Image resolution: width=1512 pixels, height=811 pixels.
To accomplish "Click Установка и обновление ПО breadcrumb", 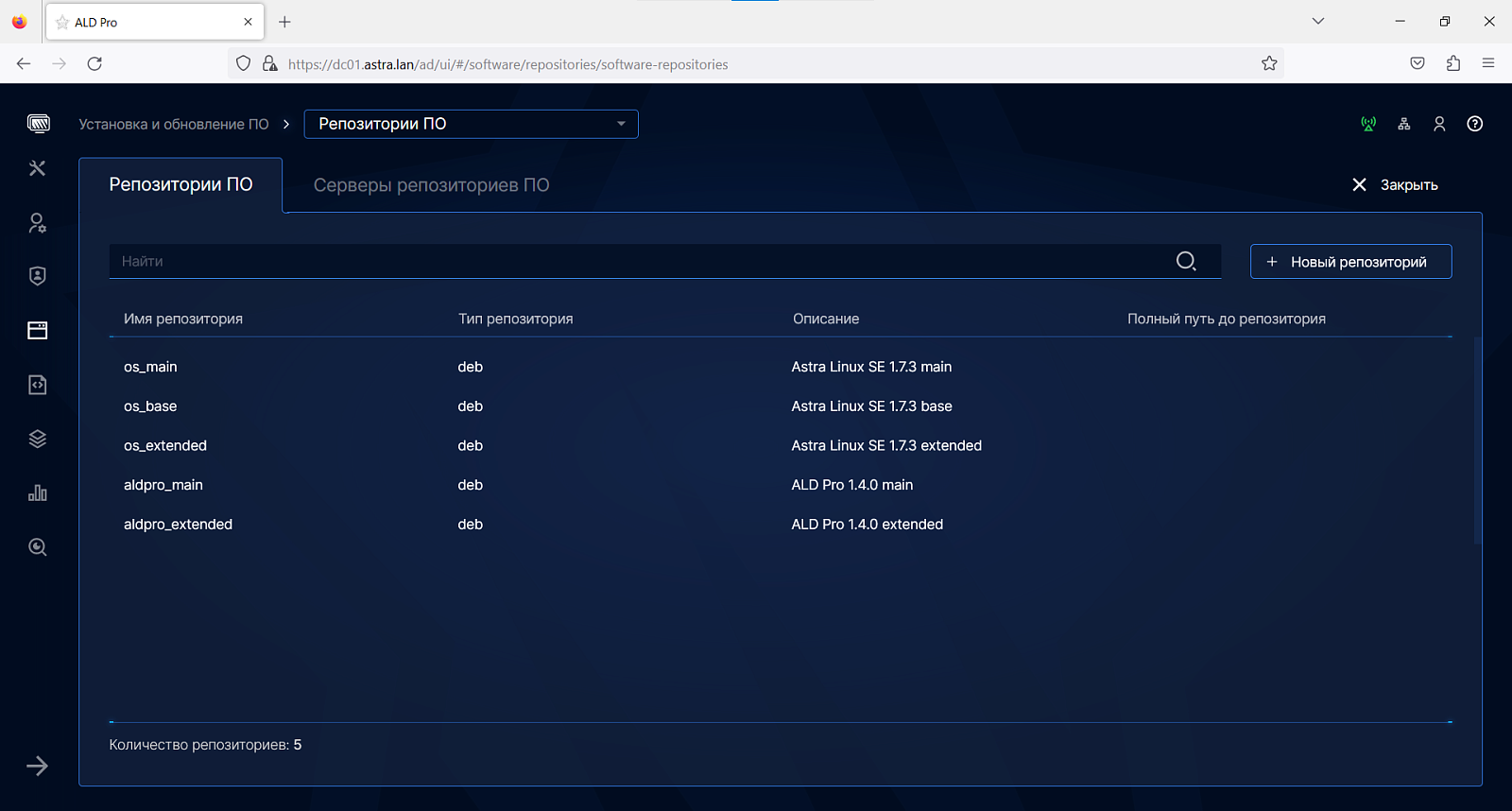I will (174, 124).
